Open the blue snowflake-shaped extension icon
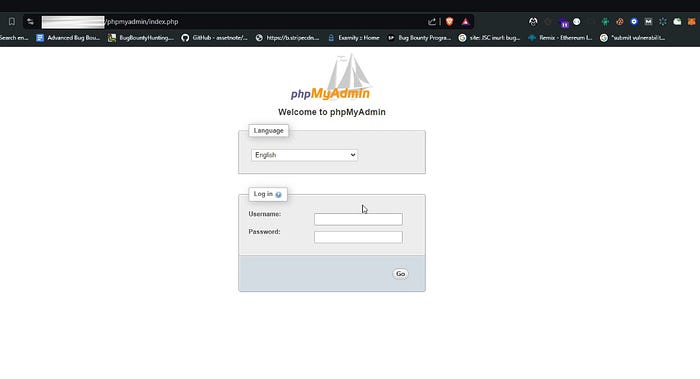 tap(662, 21)
